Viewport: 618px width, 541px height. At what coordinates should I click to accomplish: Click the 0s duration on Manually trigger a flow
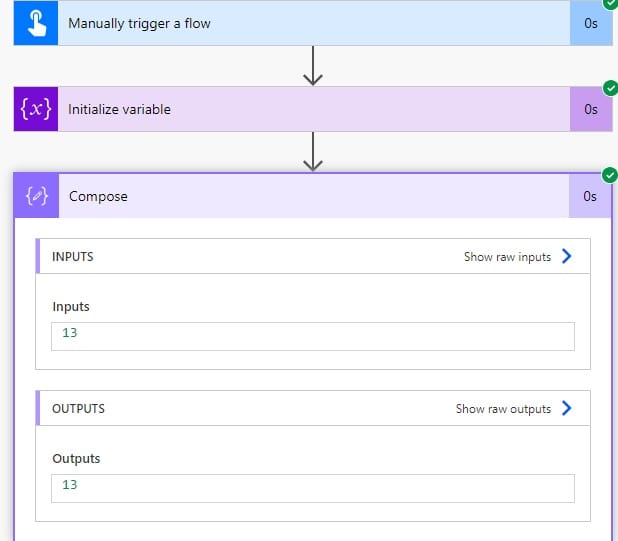tap(591, 24)
